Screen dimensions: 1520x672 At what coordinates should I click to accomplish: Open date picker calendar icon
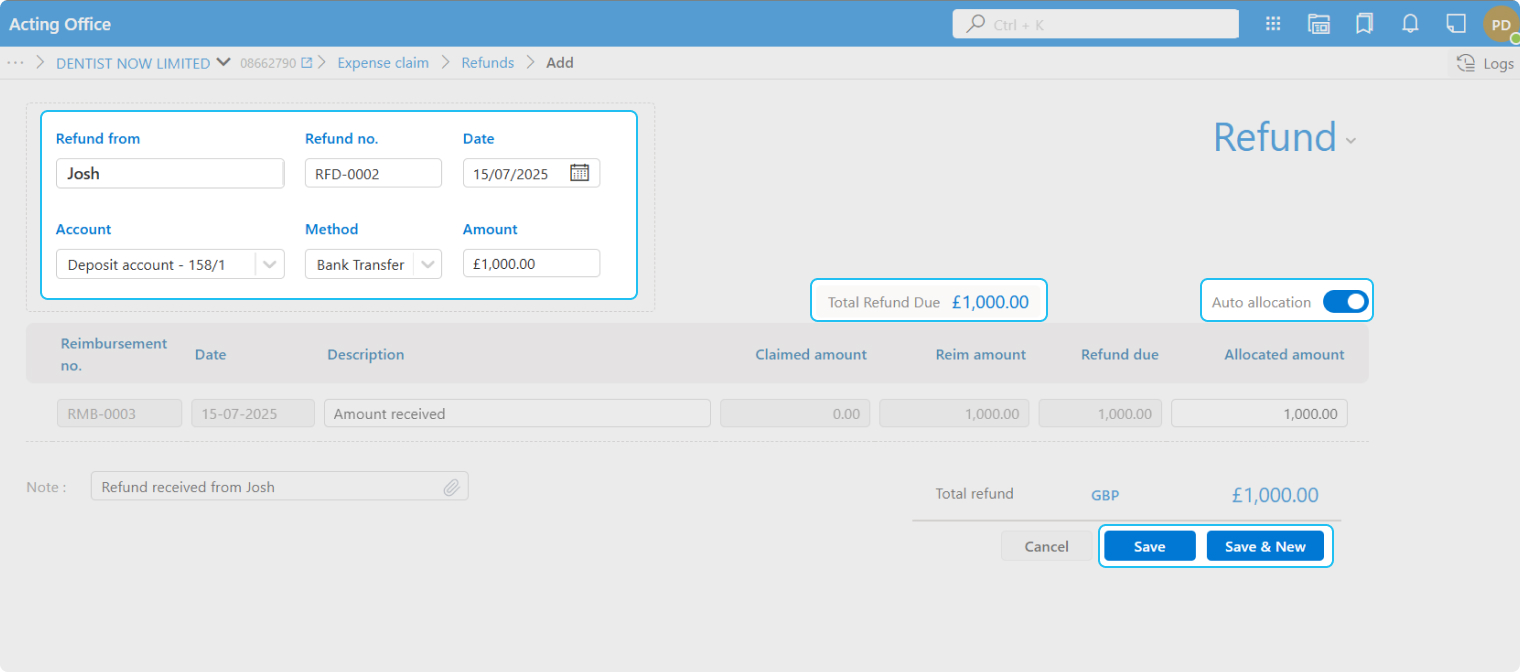click(x=579, y=173)
